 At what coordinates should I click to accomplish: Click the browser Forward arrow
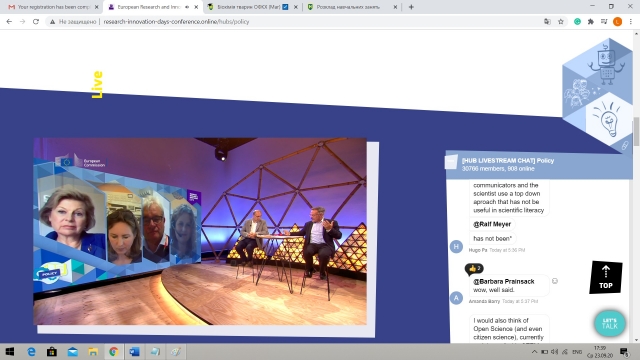click(x=22, y=22)
